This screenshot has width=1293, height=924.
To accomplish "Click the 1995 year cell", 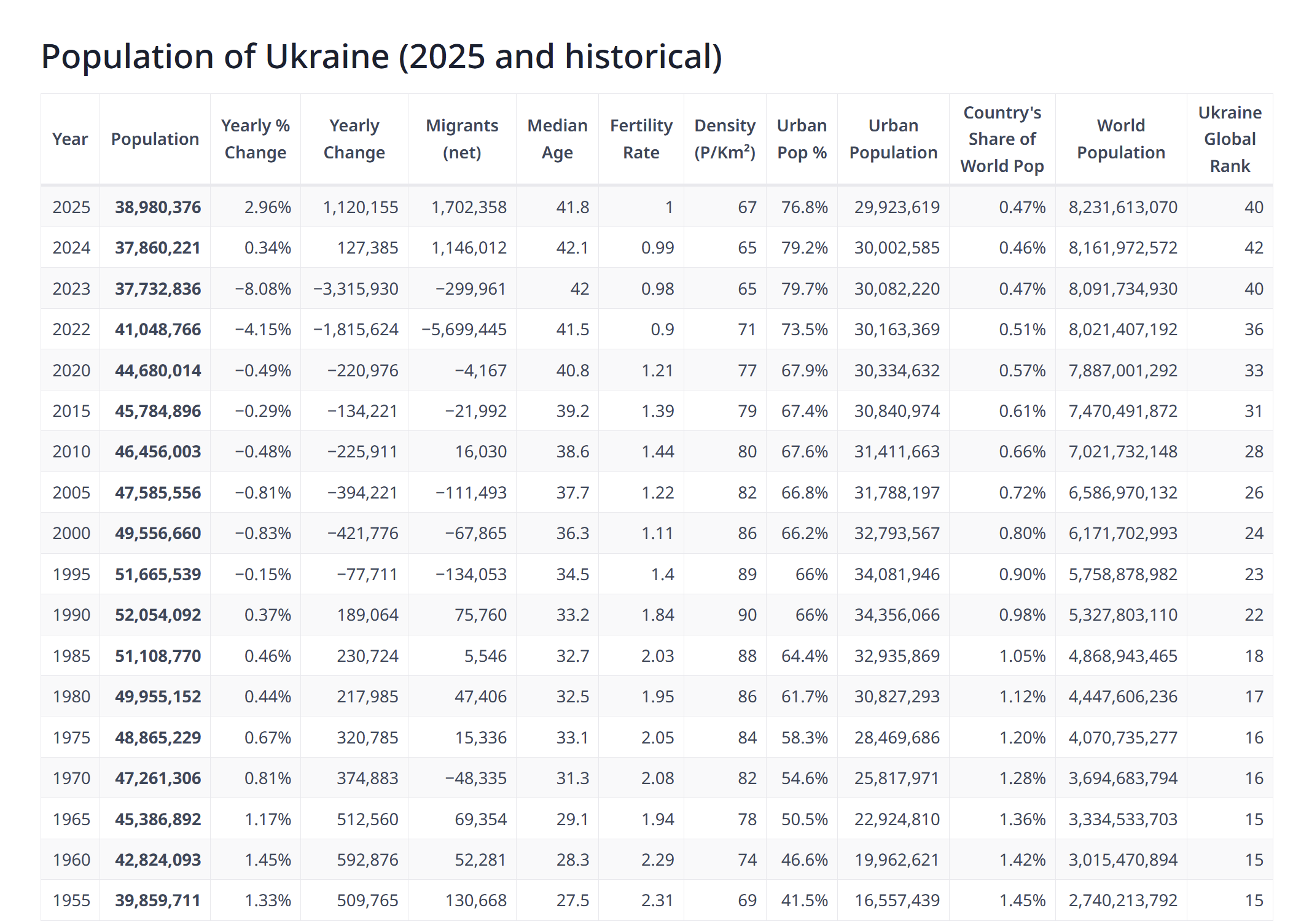I will pos(71,575).
